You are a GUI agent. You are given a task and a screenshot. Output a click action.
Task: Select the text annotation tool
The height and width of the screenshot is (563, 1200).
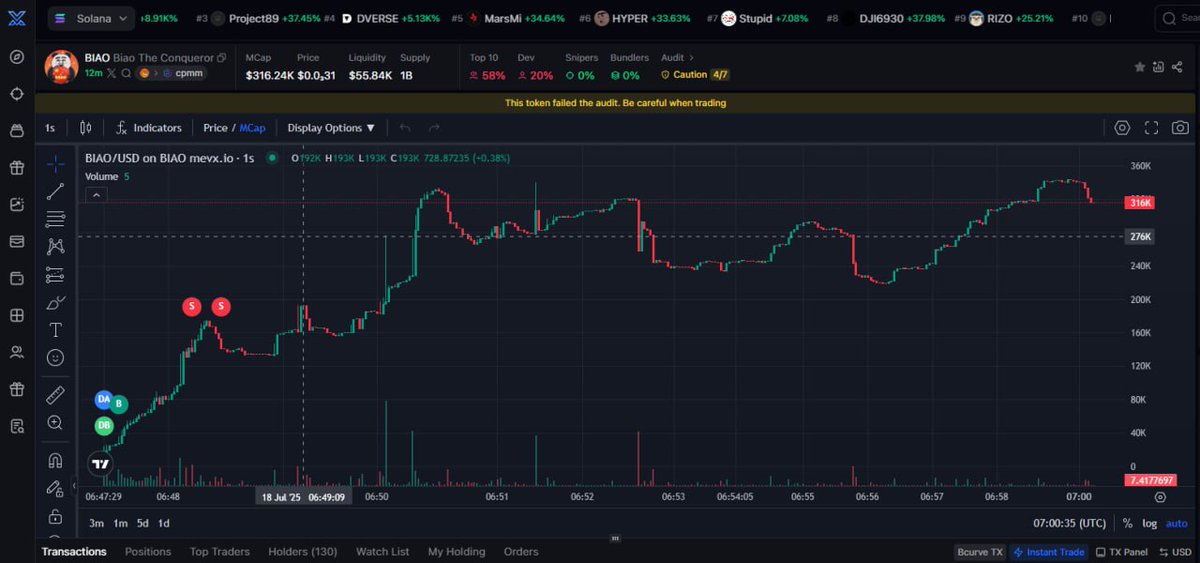55,330
